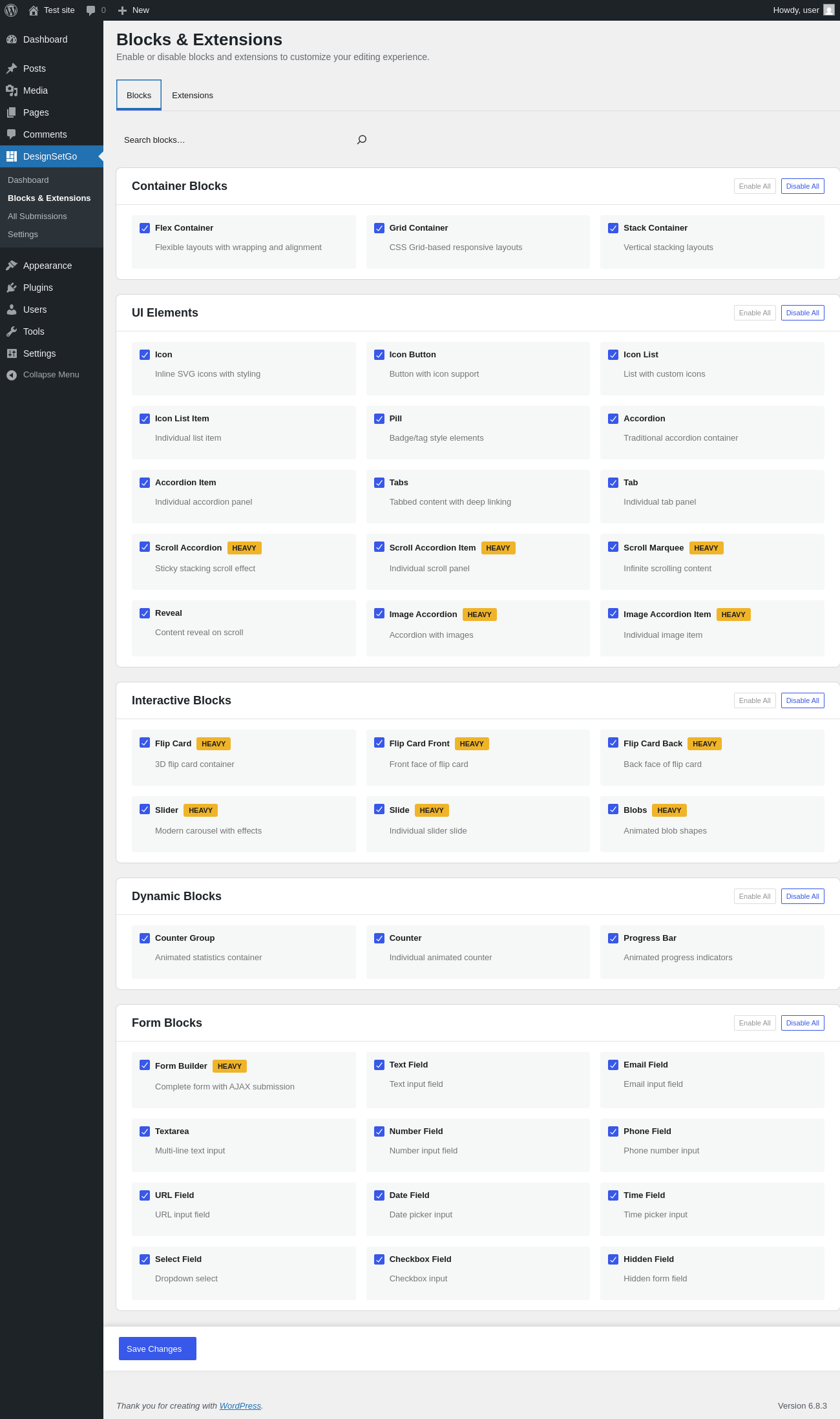Open the New content menu
The height and width of the screenshot is (1419, 840).
click(x=134, y=10)
